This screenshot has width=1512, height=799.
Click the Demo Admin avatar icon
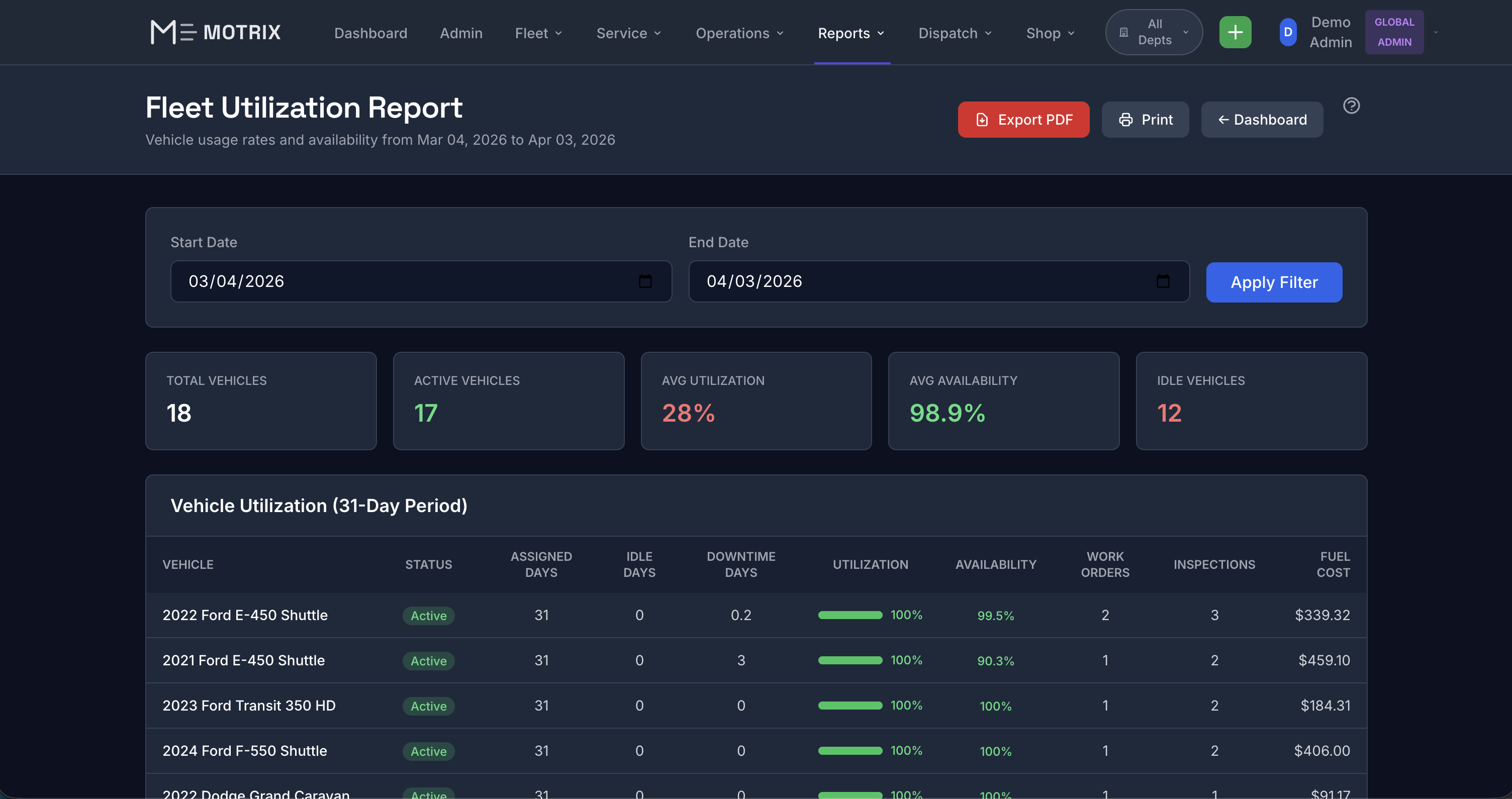point(1287,32)
